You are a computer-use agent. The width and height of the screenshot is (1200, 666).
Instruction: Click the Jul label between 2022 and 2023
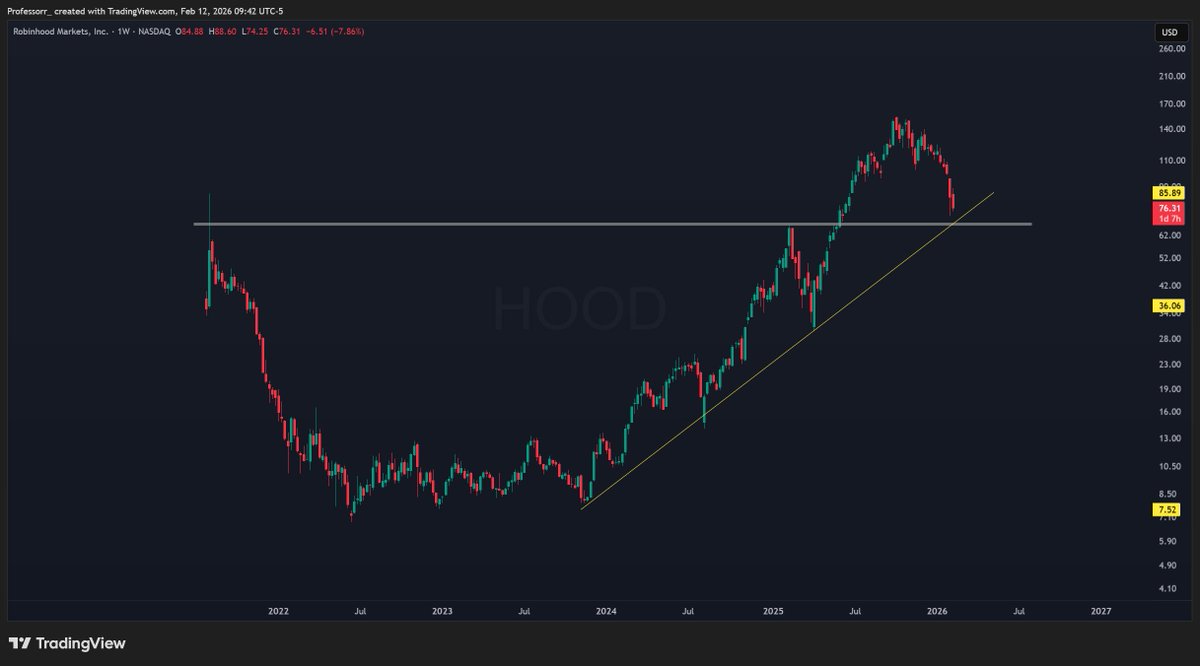pos(360,610)
